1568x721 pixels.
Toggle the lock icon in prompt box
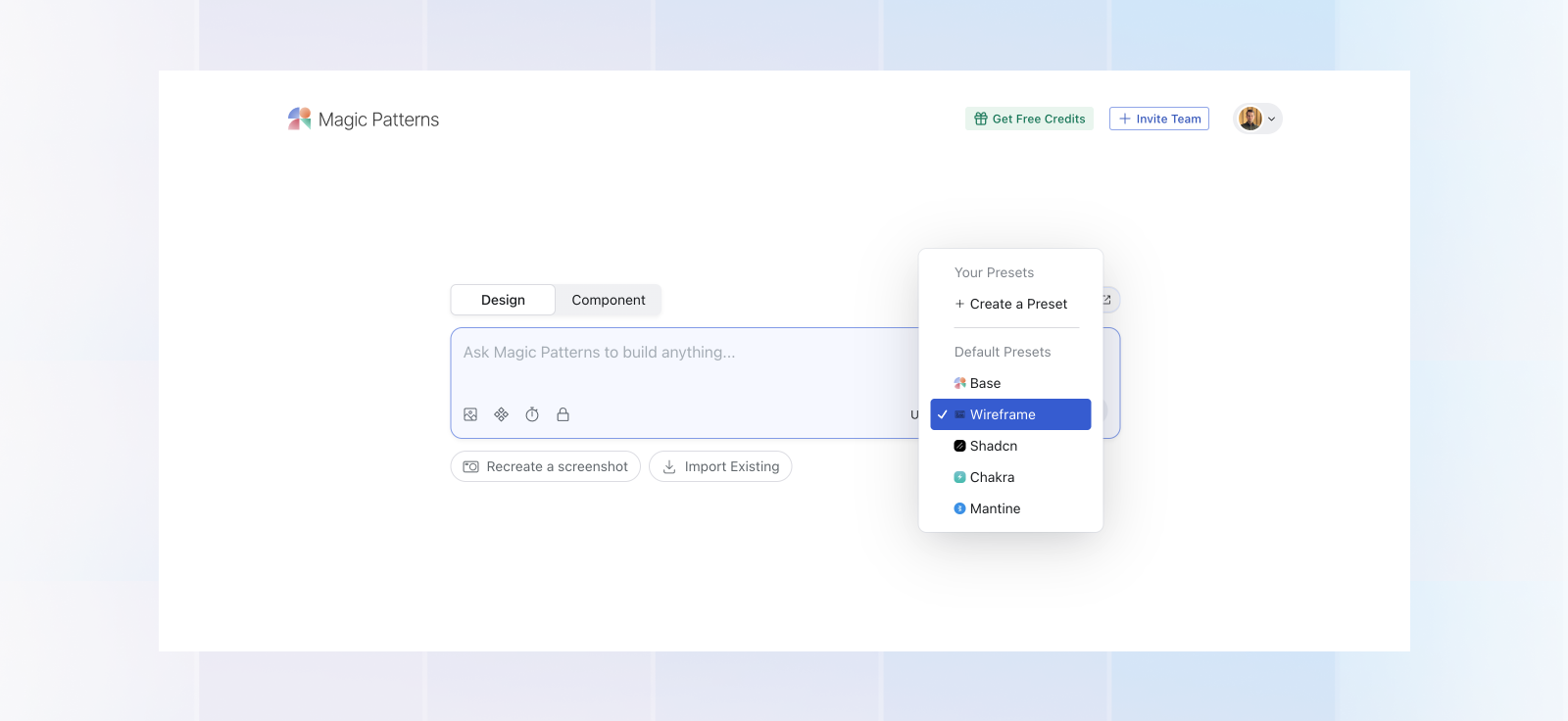click(x=563, y=414)
